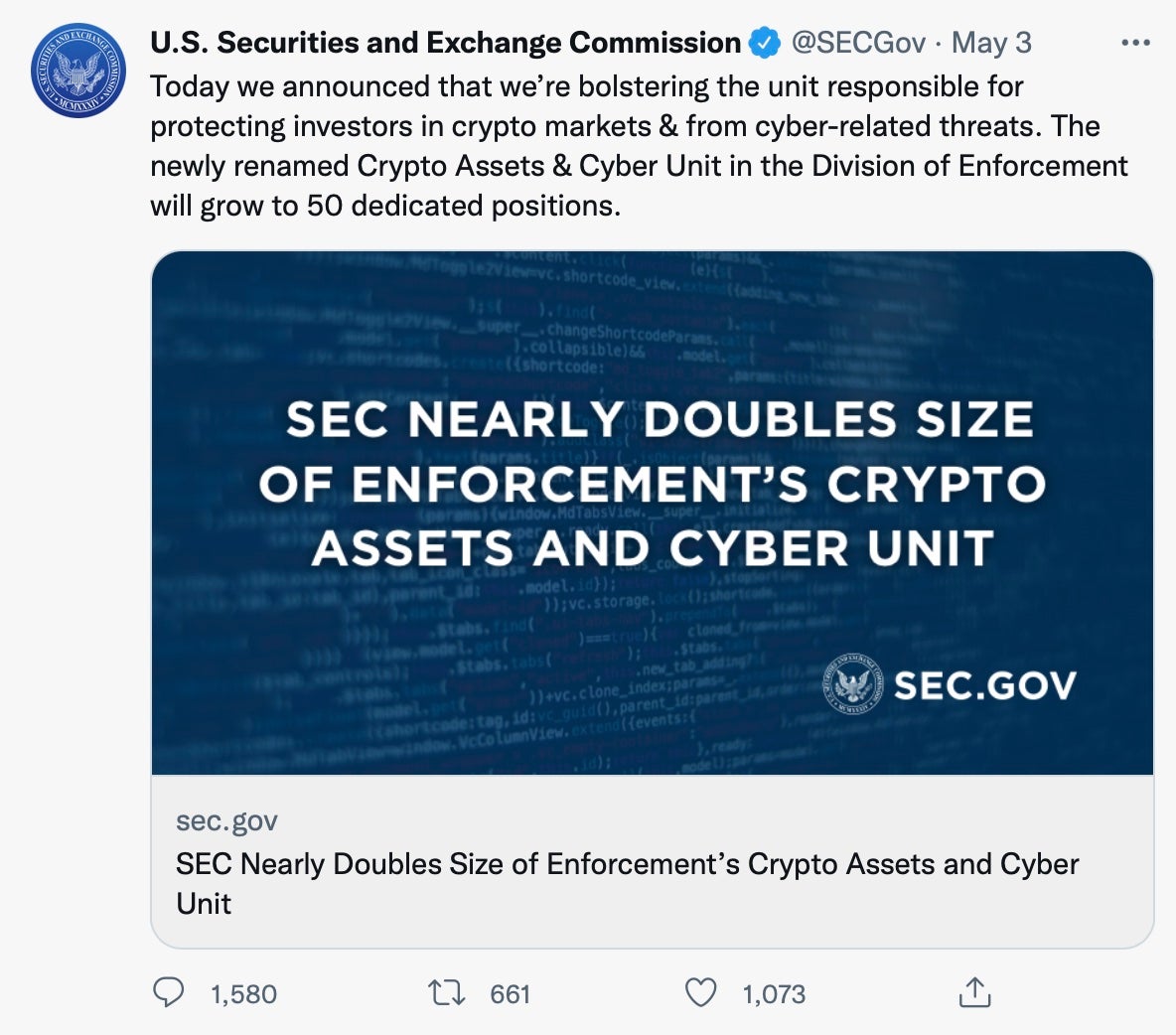Open the tweet's more options menu
Viewport: 1176px width, 1035px height.
1134,43
